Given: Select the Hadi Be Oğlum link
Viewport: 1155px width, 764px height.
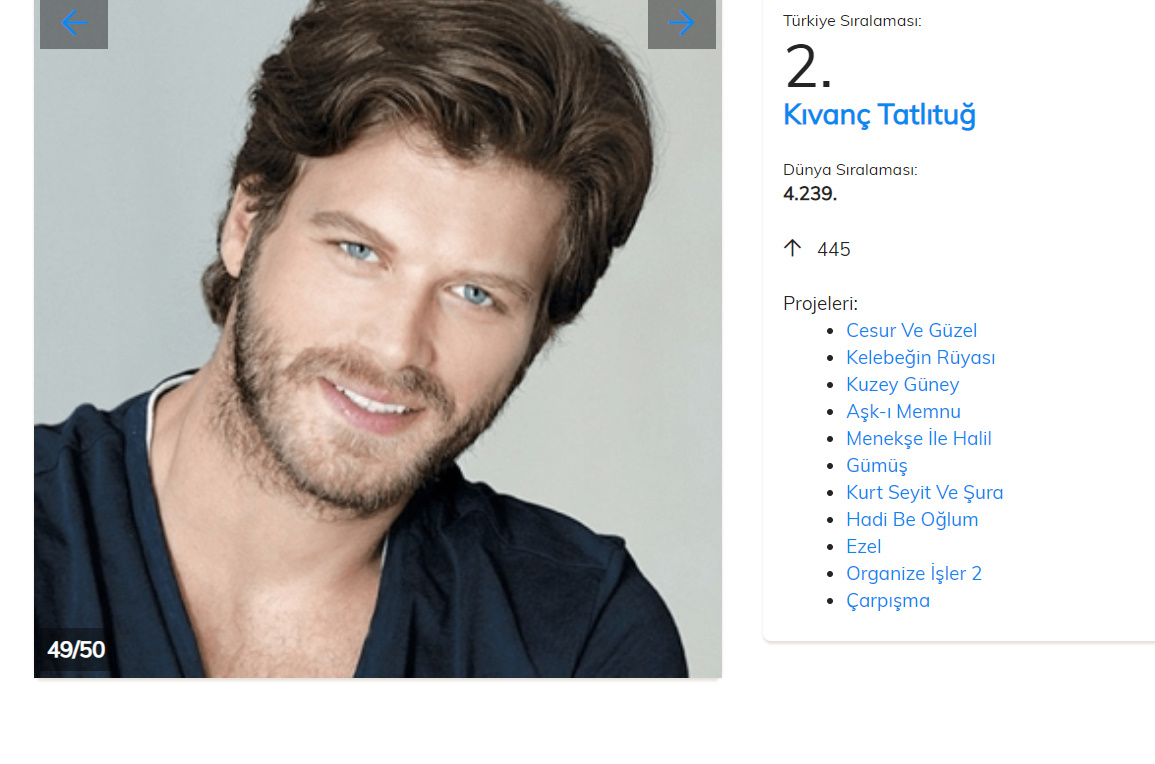Looking at the screenshot, I should coord(912,519).
